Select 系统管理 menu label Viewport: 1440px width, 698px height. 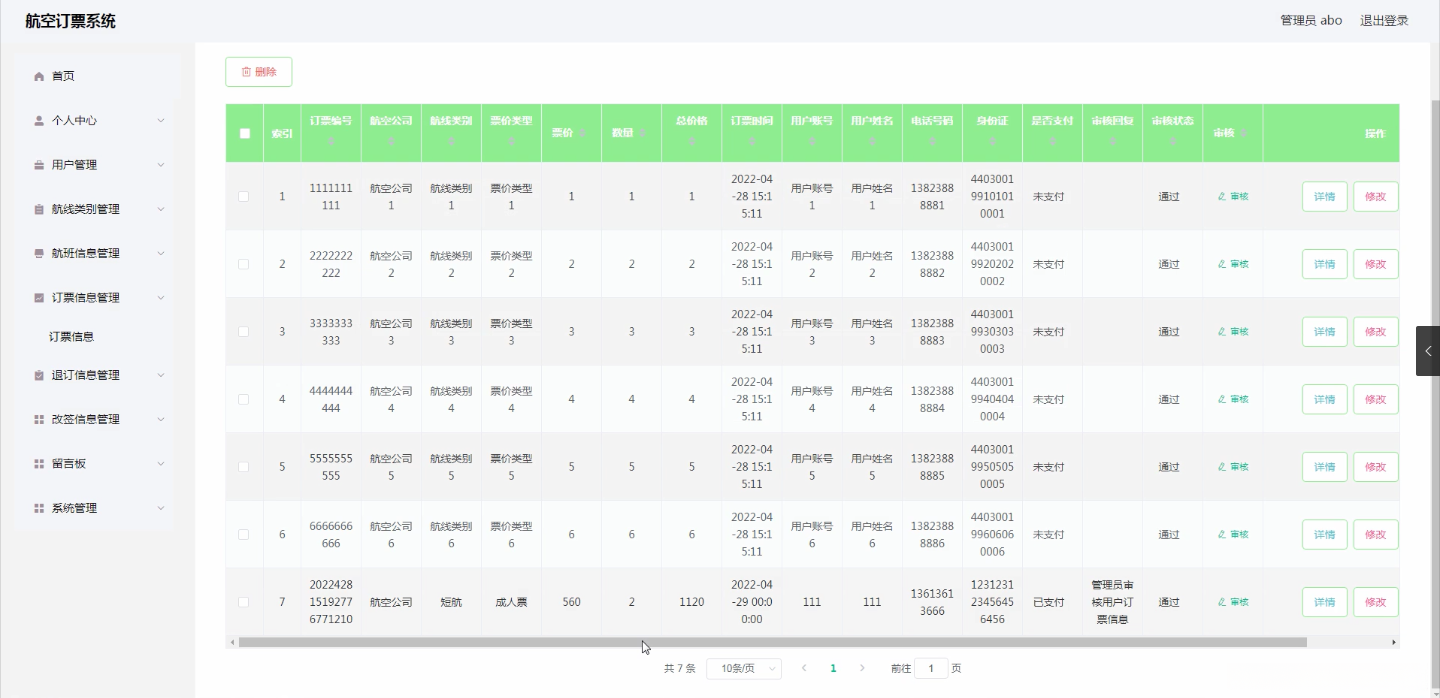point(75,508)
